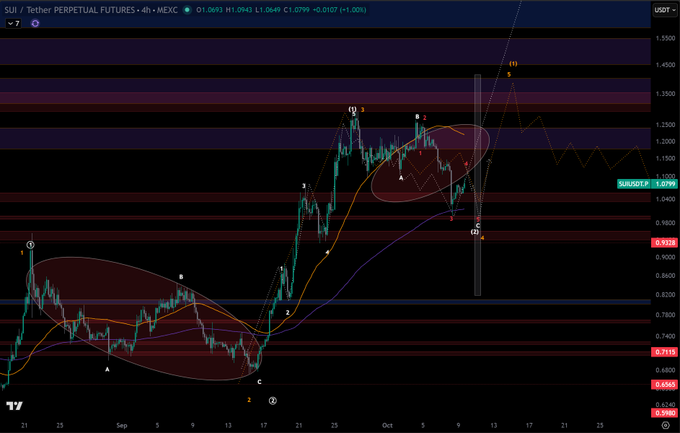
Task: Select the orange (1) wave label at top
Action: (513, 64)
